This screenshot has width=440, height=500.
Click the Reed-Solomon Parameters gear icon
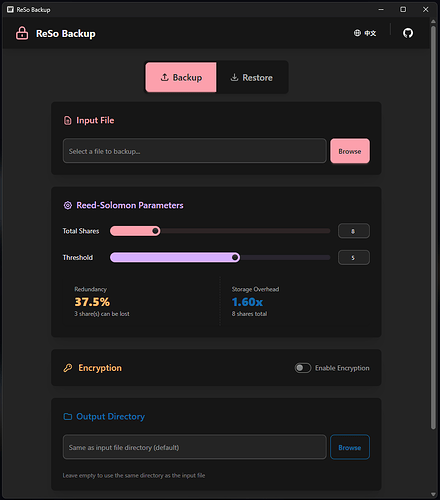[x=68, y=205]
